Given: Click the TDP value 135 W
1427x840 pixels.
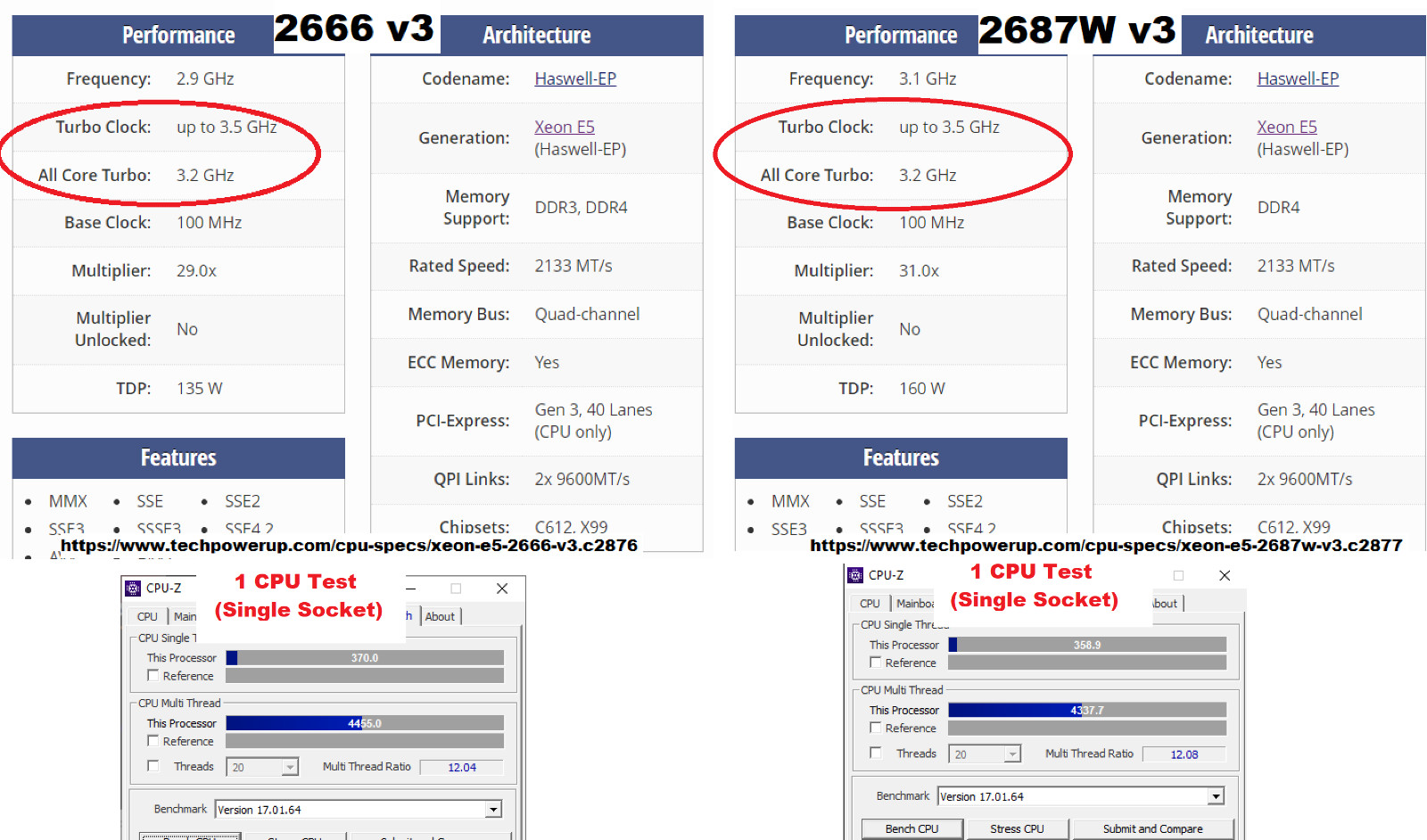Looking at the screenshot, I should click(x=199, y=388).
